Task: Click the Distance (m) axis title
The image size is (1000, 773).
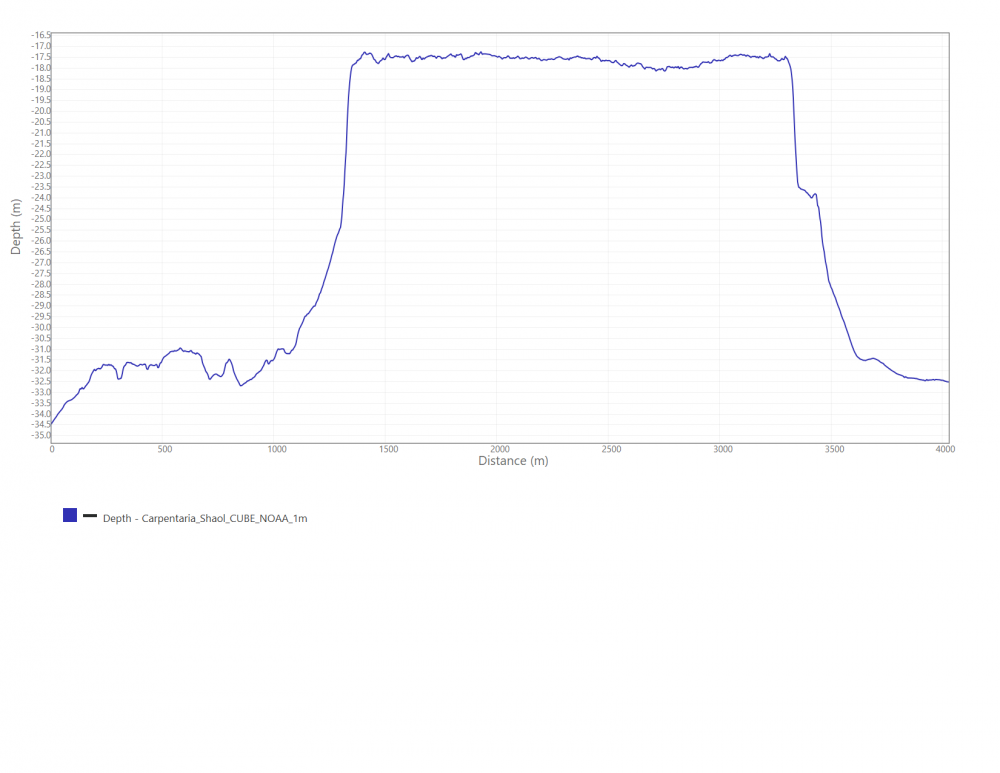Action: 513,460
